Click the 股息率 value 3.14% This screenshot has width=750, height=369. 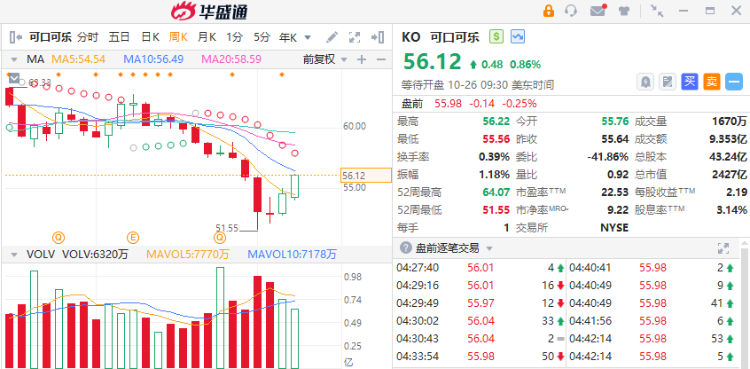point(731,210)
